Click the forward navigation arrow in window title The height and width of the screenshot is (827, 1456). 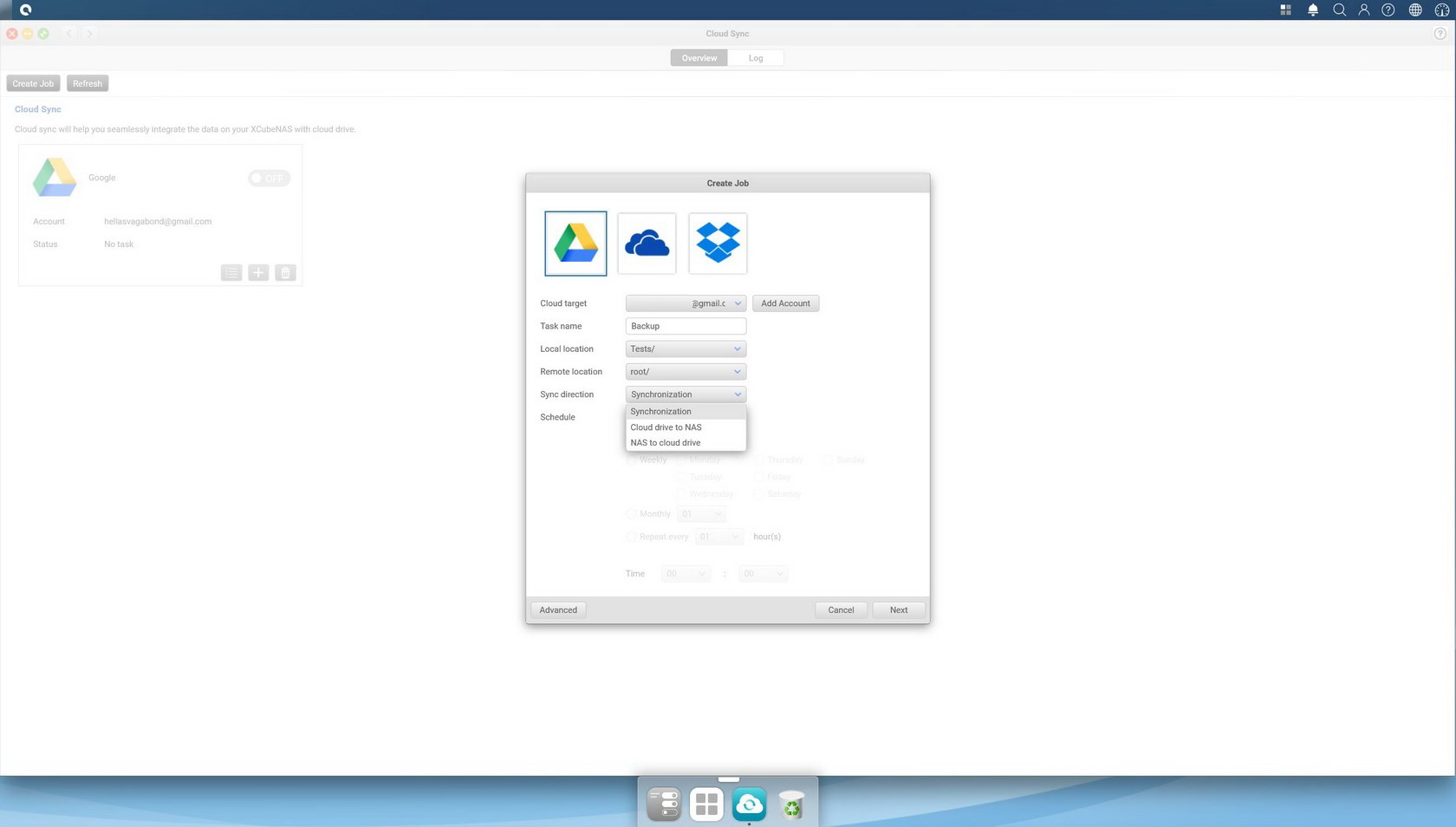click(x=88, y=34)
